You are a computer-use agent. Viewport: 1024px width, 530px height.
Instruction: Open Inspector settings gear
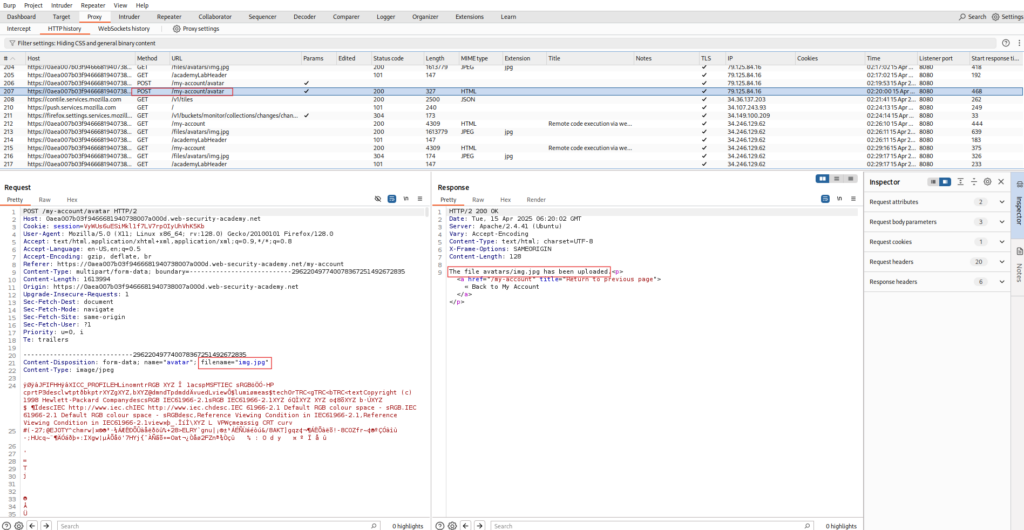(x=987, y=181)
